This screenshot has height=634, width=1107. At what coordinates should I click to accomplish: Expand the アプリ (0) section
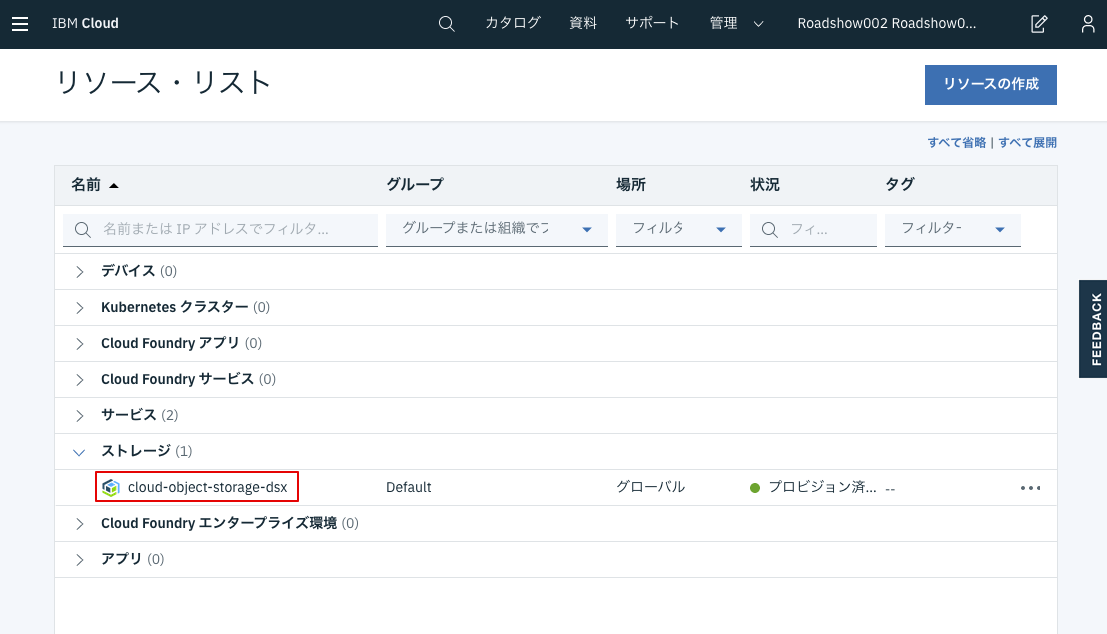point(80,560)
